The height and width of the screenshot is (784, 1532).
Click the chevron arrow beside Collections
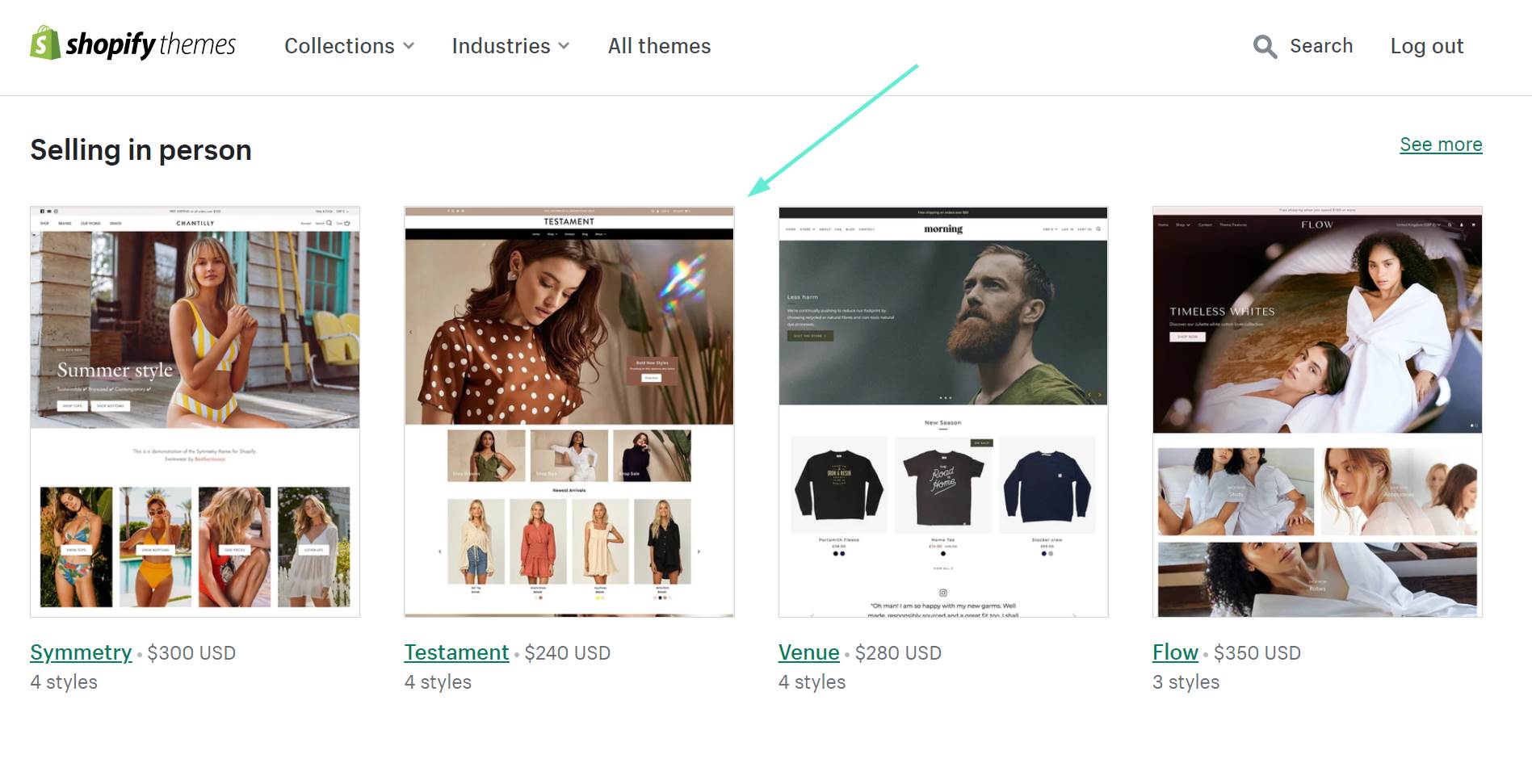(x=409, y=47)
